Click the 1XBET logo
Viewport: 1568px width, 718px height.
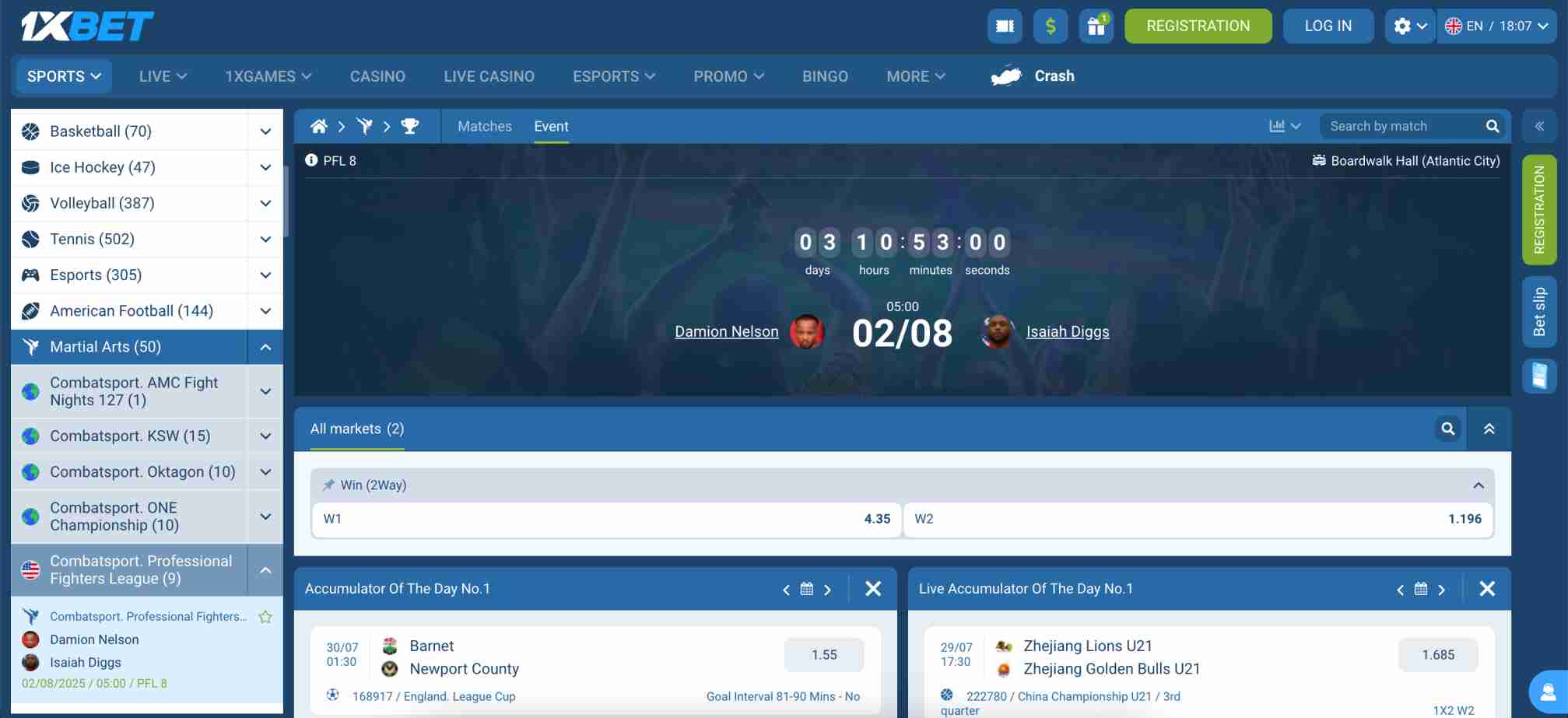pyautogui.click(x=87, y=26)
